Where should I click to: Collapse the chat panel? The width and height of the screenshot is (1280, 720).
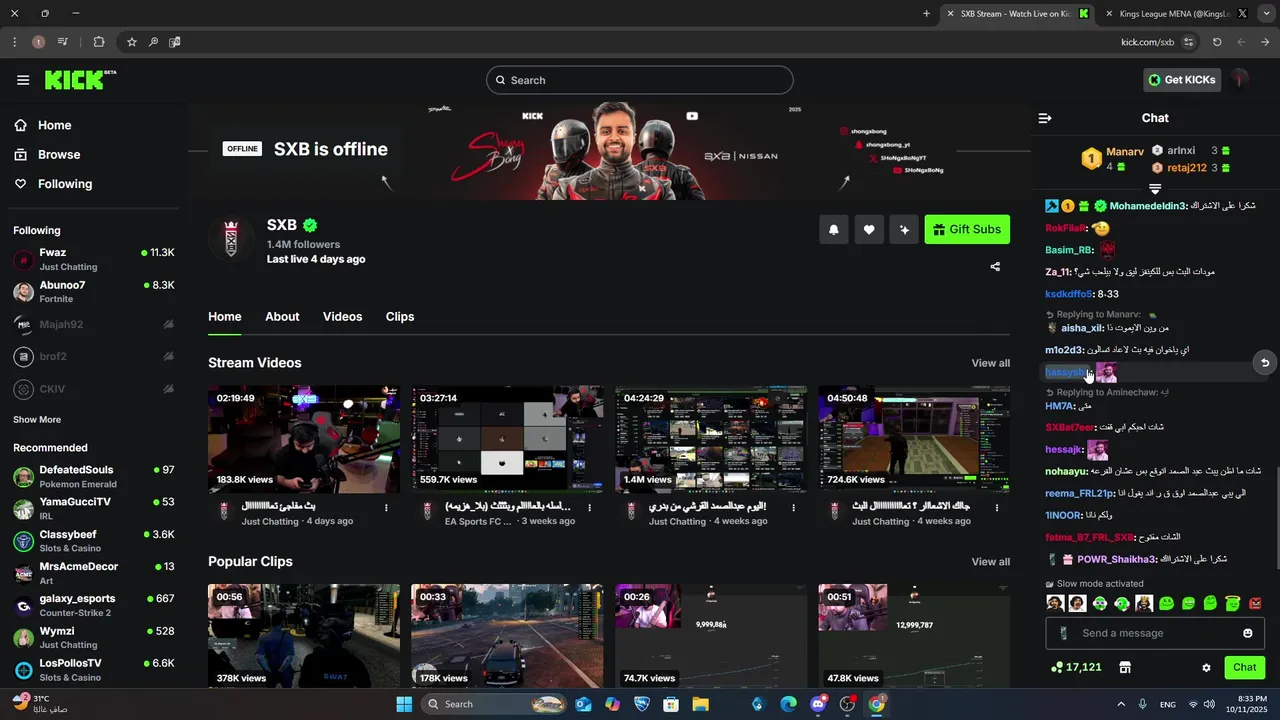1045,118
